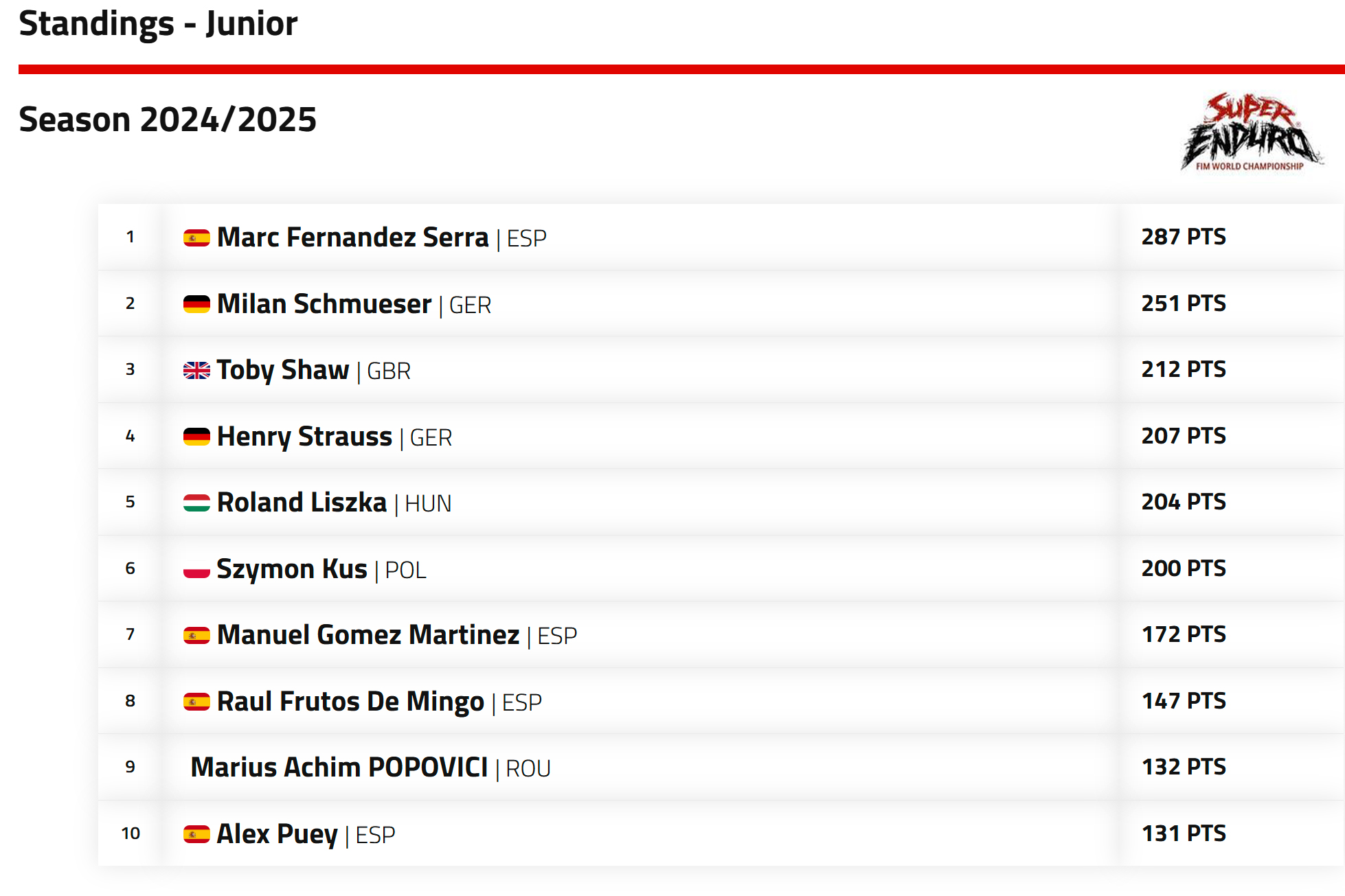Click the Spain flag beside Alex Puey

[196, 834]
